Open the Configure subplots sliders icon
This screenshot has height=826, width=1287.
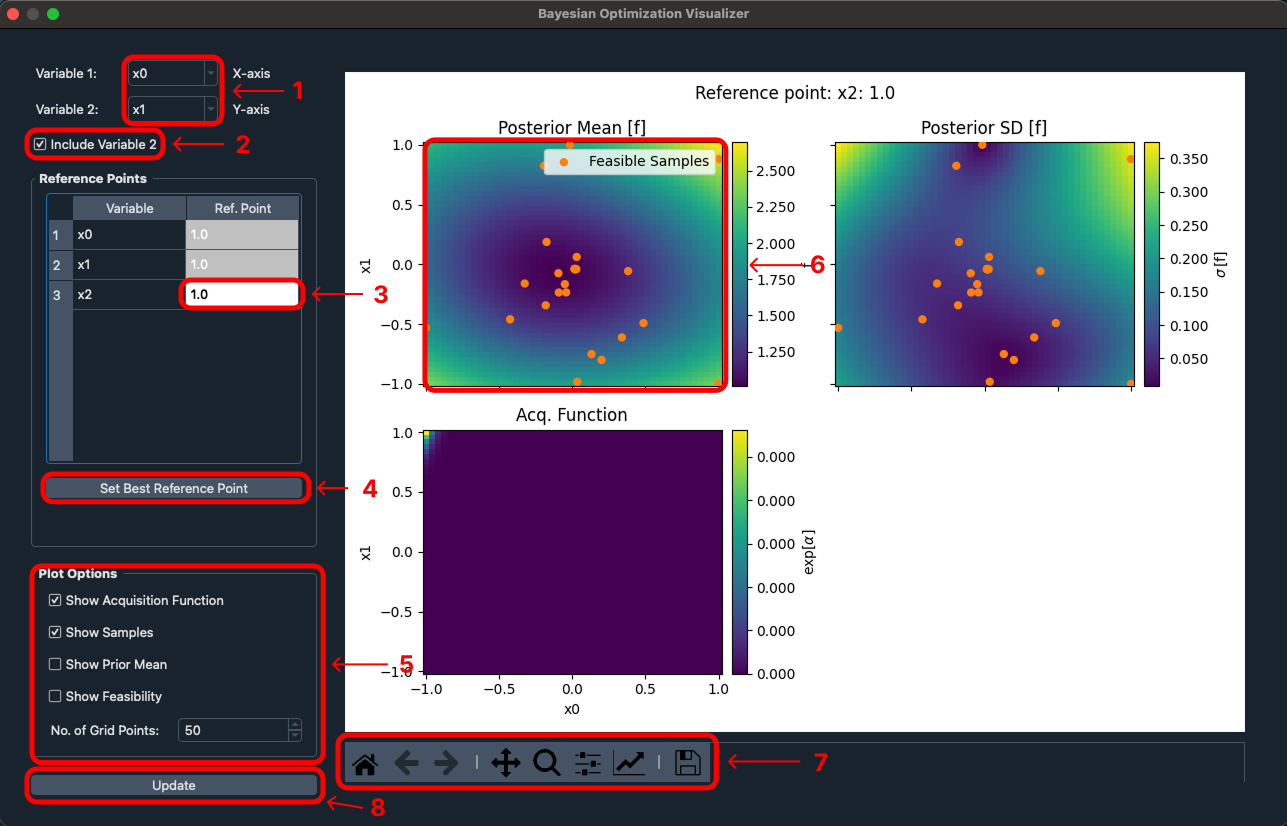coord(587,764)
